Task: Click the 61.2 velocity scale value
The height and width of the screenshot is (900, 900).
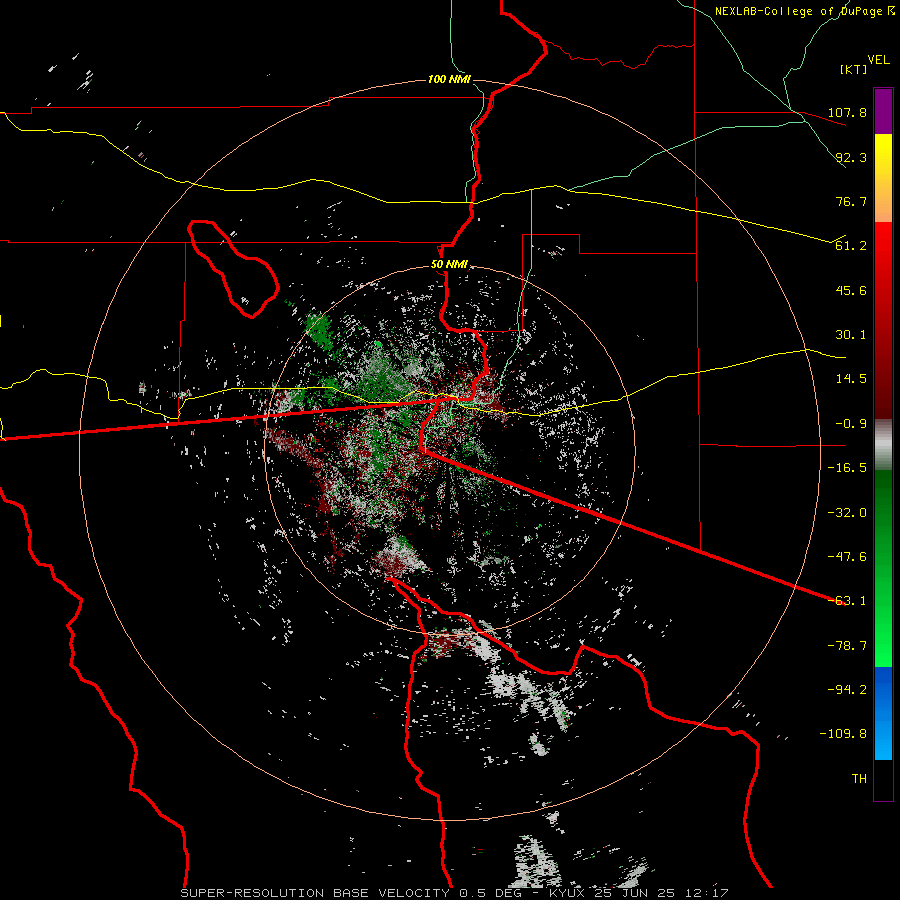Action: coord(851,246)
